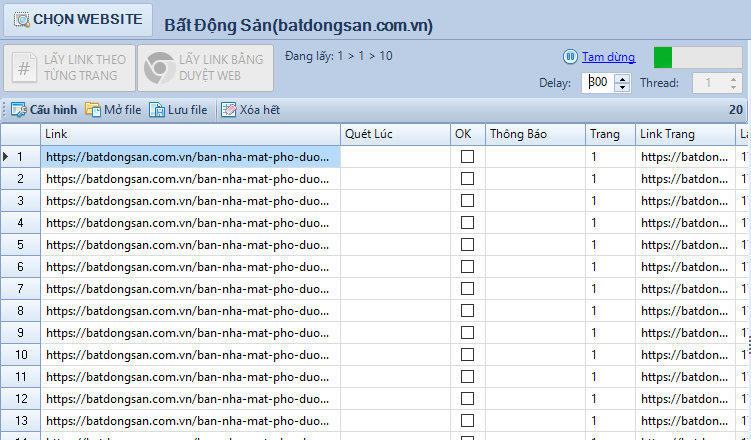Click the Cấu hình icon
The image size is (751, 440).
pos(19,110)
